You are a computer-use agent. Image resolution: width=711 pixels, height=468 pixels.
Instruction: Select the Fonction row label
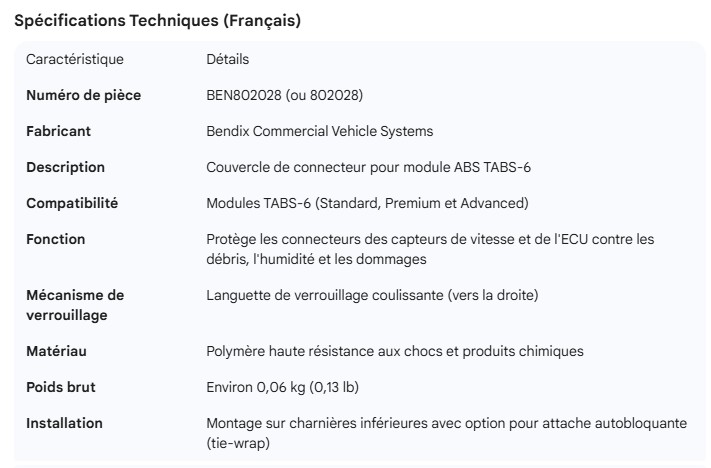(56, 239)
